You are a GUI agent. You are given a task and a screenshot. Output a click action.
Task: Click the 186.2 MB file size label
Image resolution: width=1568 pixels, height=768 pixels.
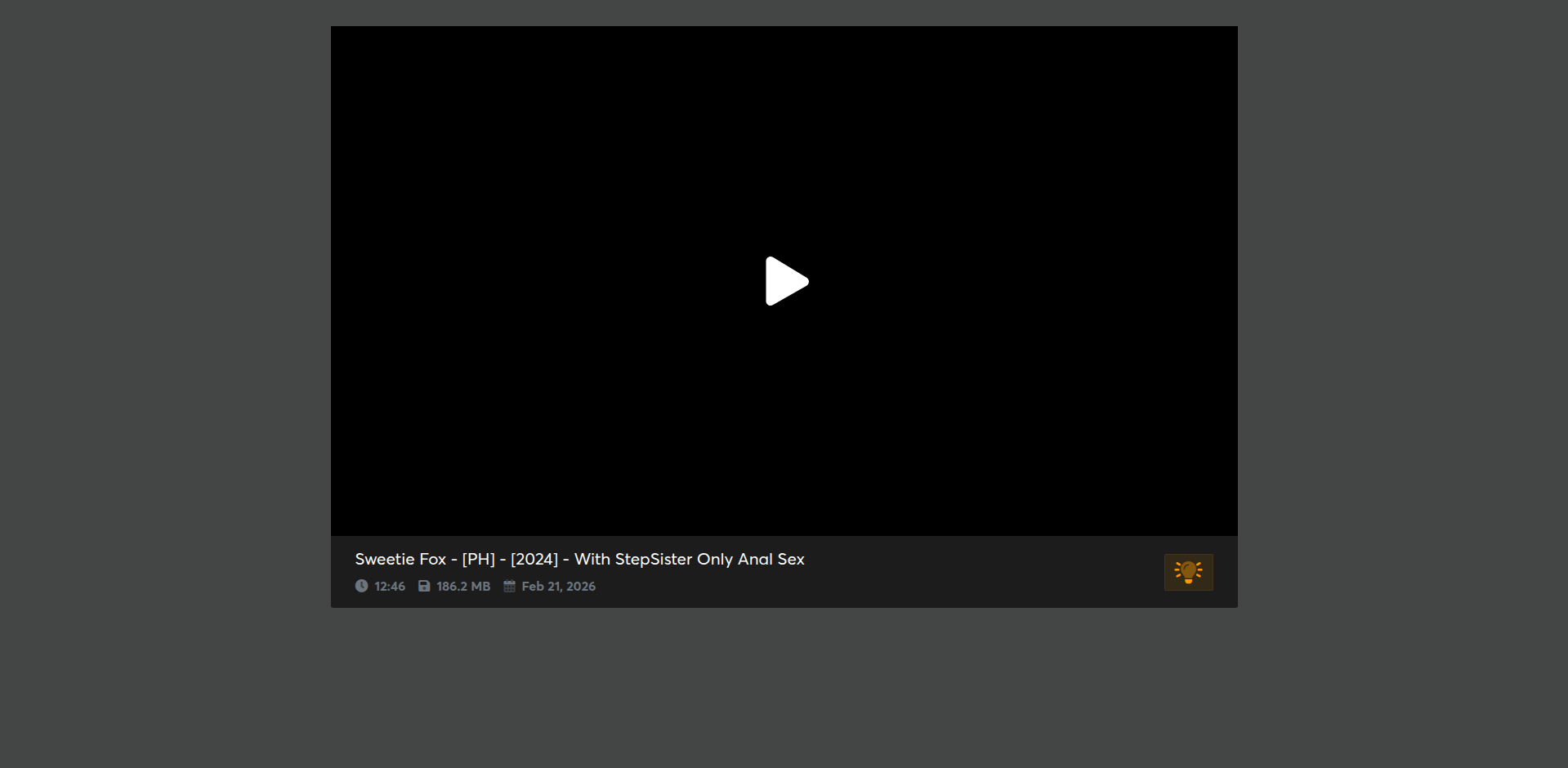coord(463,586)
